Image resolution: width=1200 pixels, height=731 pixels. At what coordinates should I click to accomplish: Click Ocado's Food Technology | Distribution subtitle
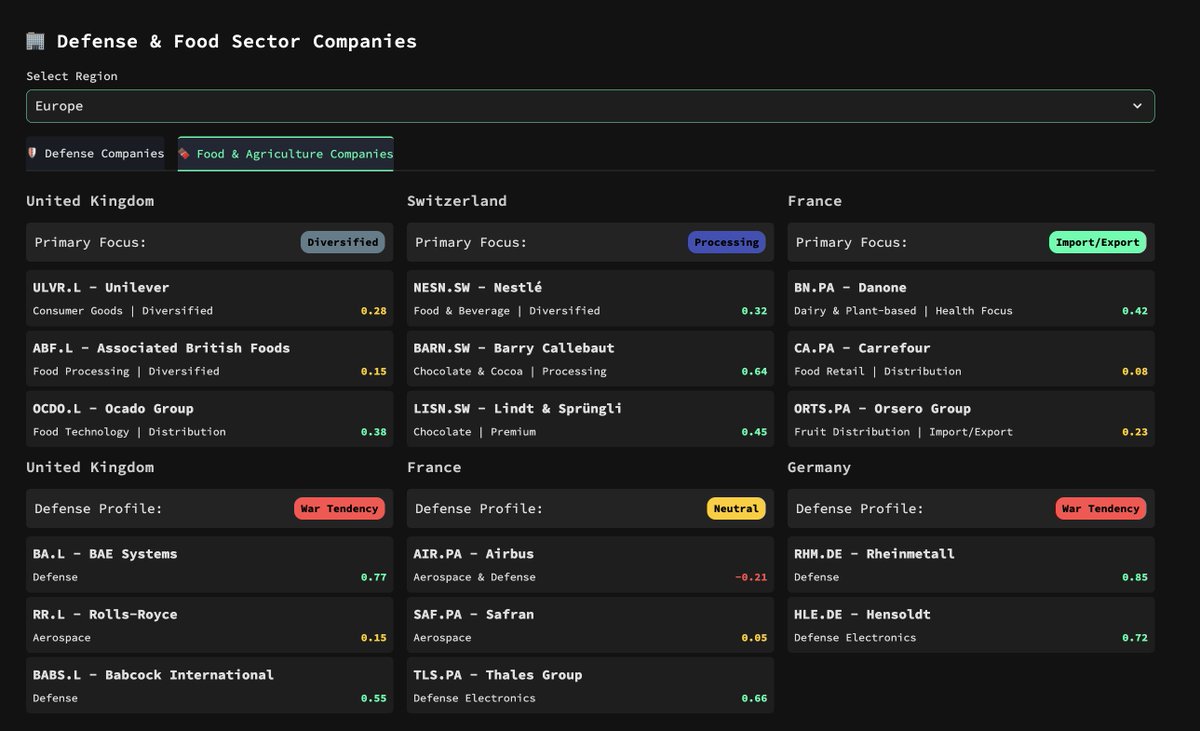pyautogui.click(x=129, y=432)
